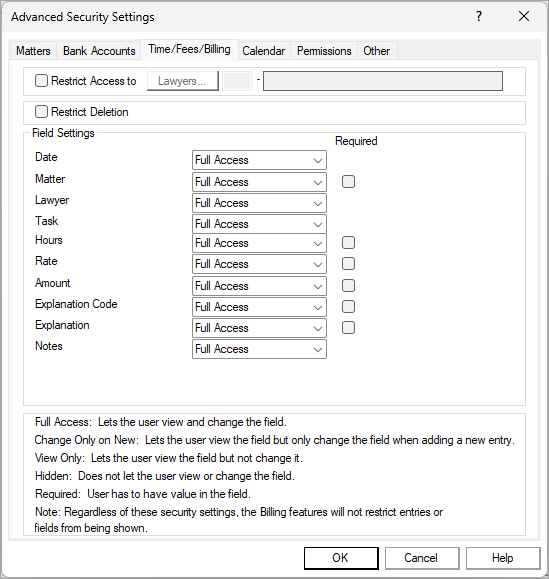This screenshot has width=549, height=579.
Task: Check the Required box for Hours
Action: click(x=348, y=243)
